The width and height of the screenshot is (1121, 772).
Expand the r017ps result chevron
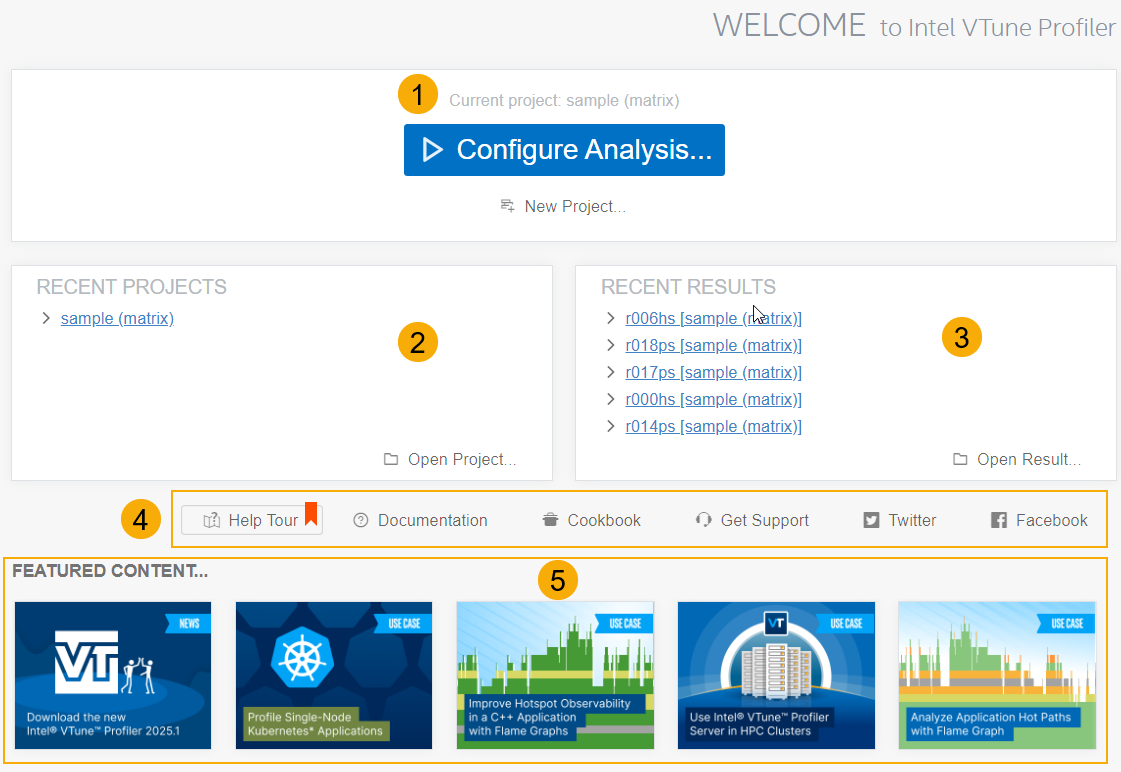coord(611,372)
